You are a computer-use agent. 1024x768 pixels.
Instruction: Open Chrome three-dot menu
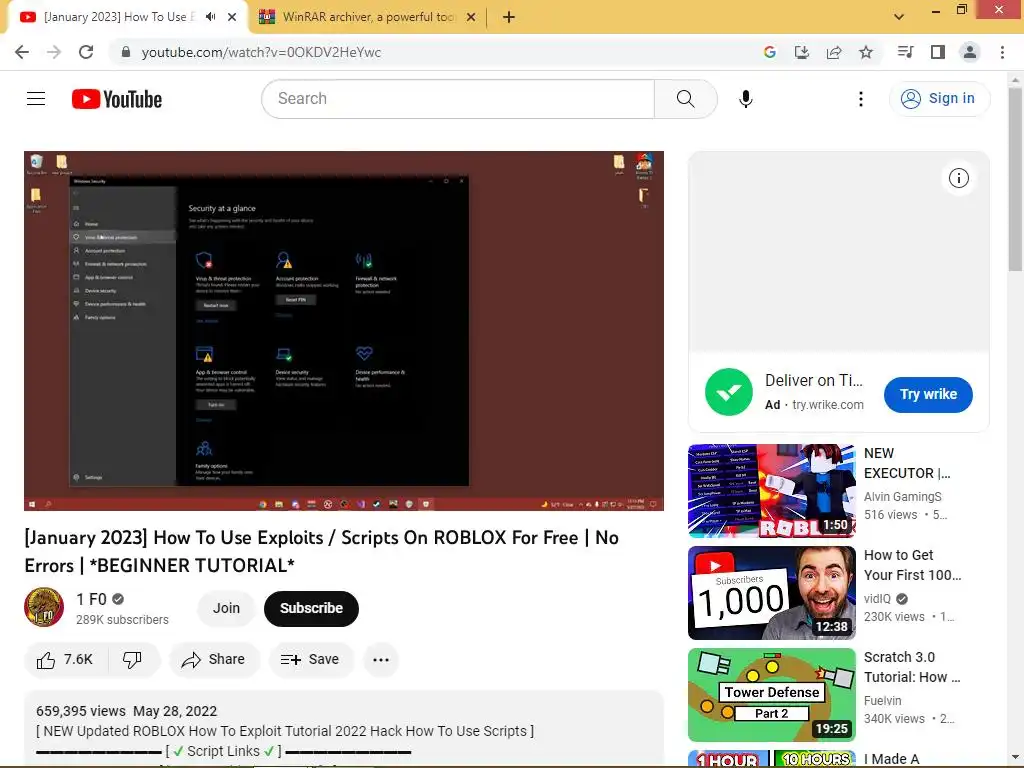click(x=1002, y=52)
